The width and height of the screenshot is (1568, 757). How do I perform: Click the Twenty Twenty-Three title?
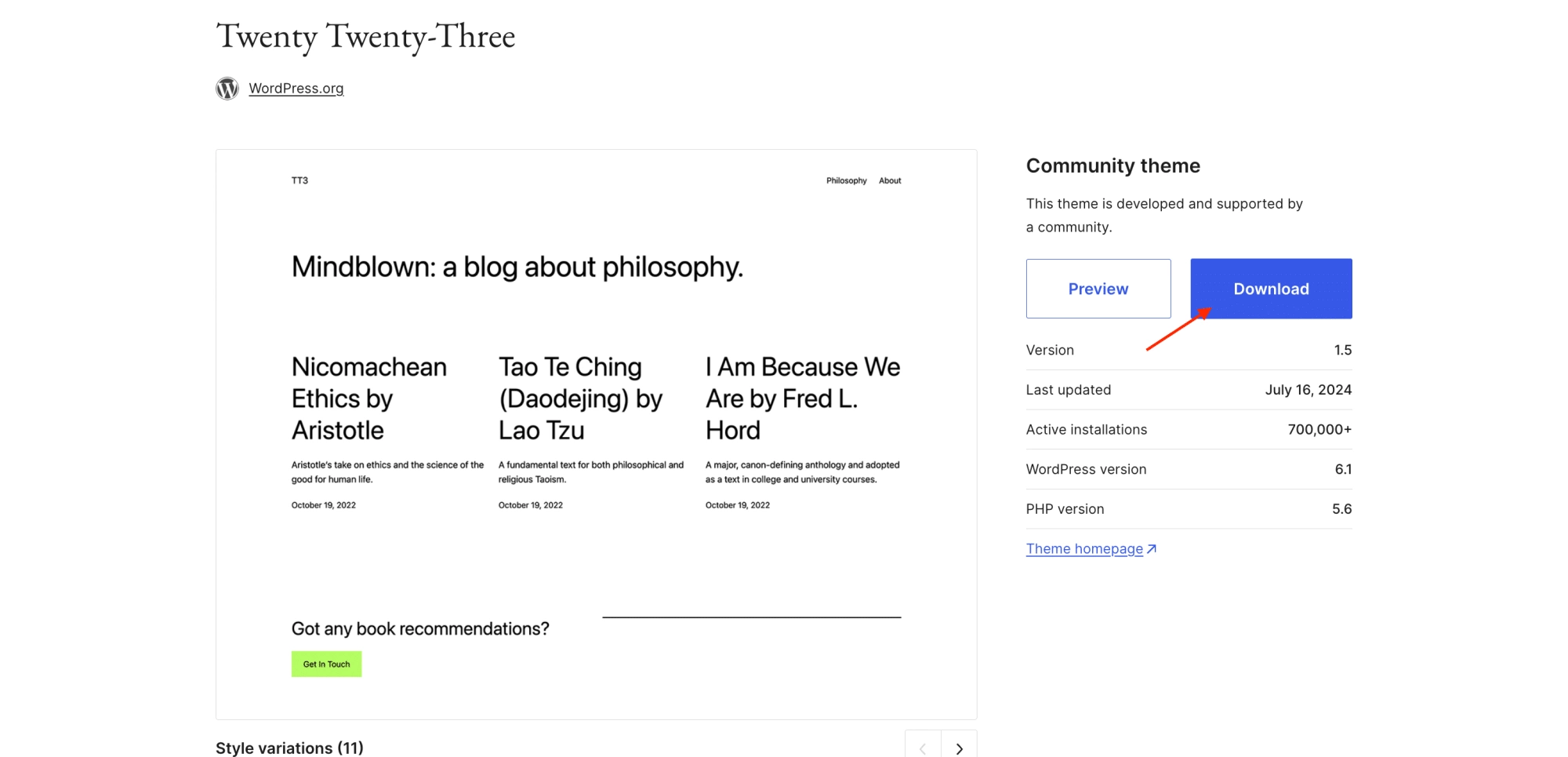click(x=365, y=37)
